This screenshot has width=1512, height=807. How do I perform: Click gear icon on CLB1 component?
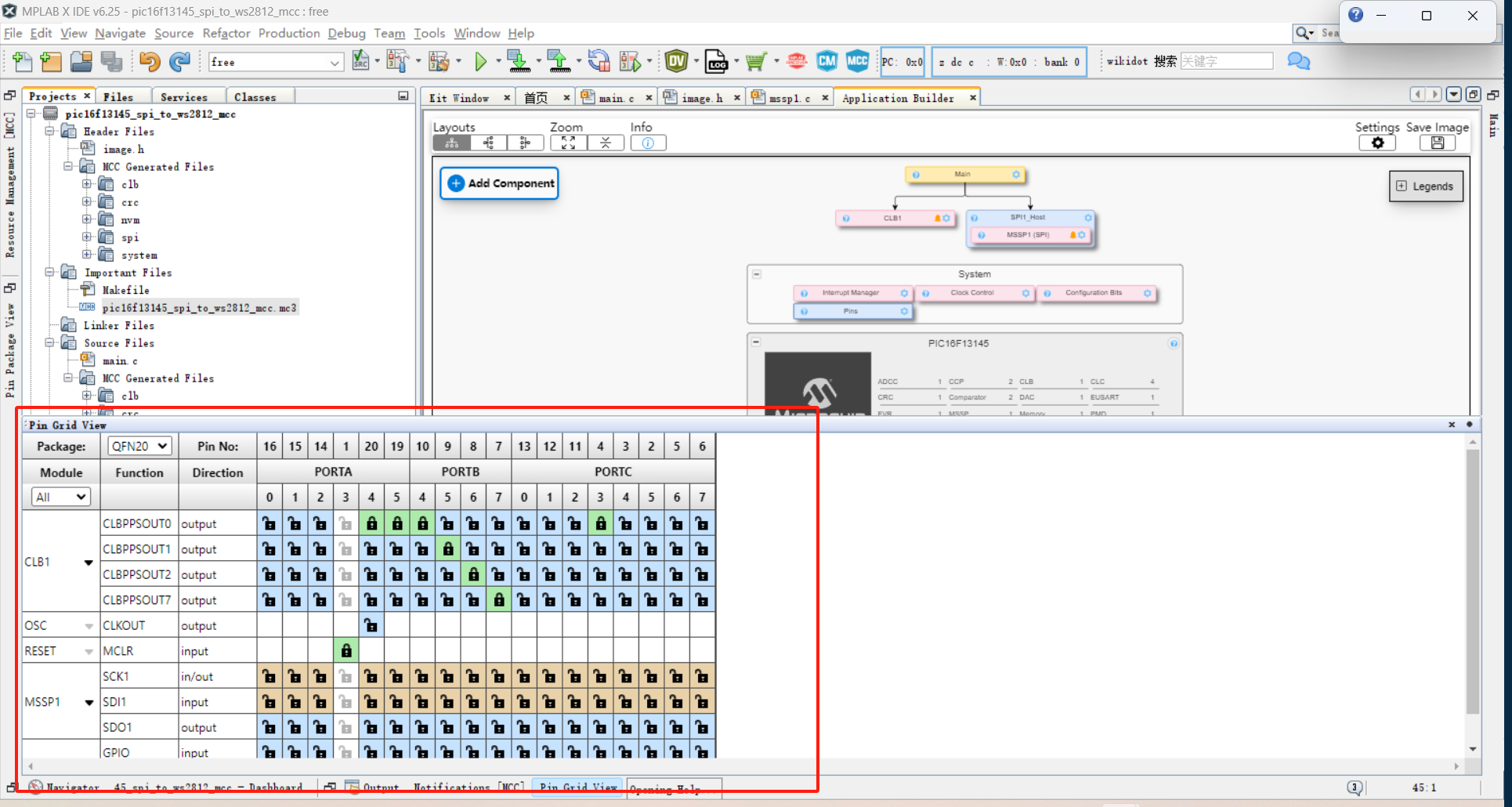(946, 218)
